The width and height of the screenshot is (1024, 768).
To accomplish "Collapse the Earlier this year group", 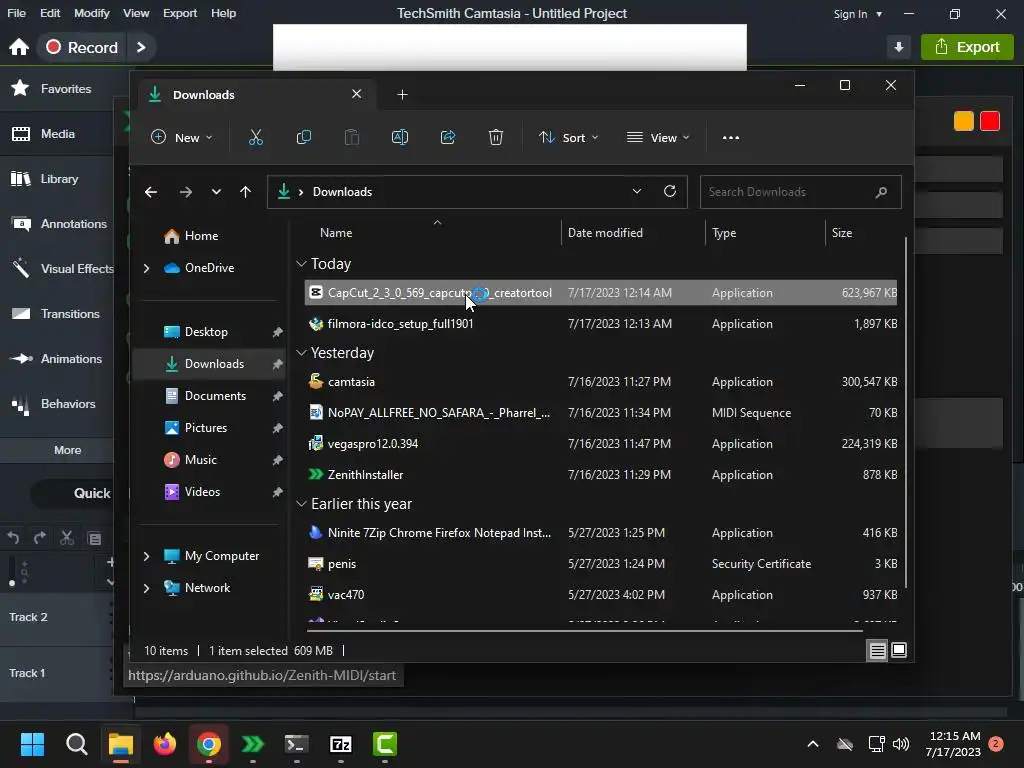I will [x=301, y=504].
